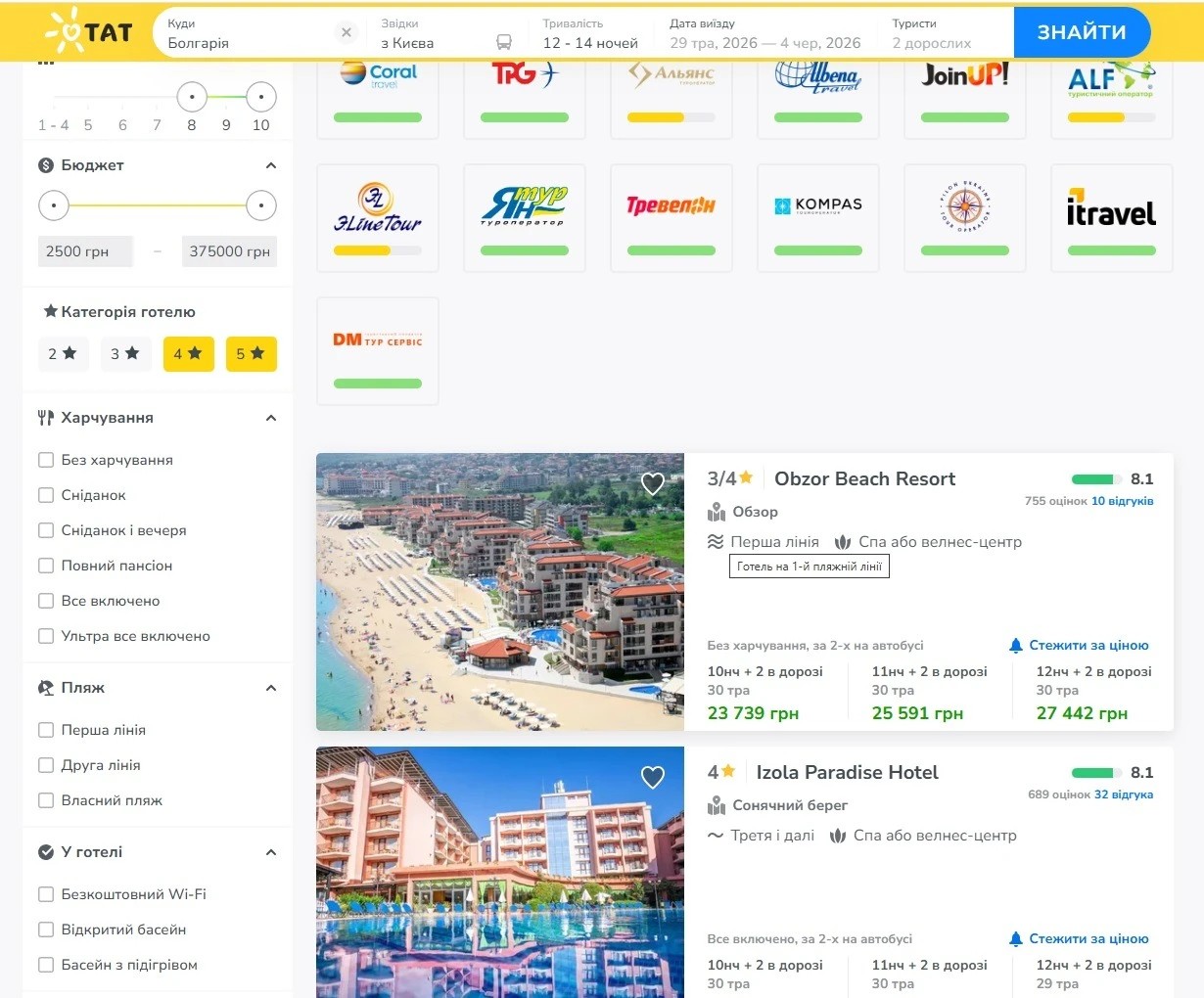Add Obzor Beach Resort to favorites

pyautogui.click(x=653, y=483)
